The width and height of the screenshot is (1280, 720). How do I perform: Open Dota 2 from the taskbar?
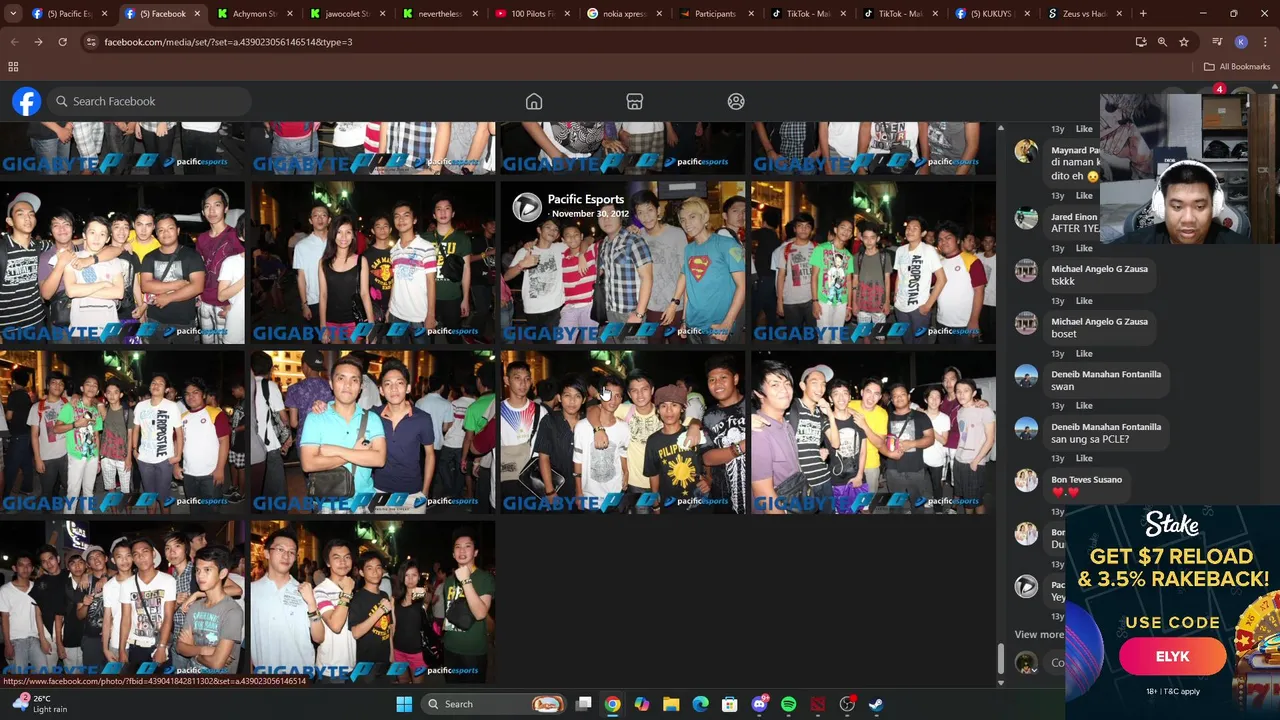(x=818, y=704)
